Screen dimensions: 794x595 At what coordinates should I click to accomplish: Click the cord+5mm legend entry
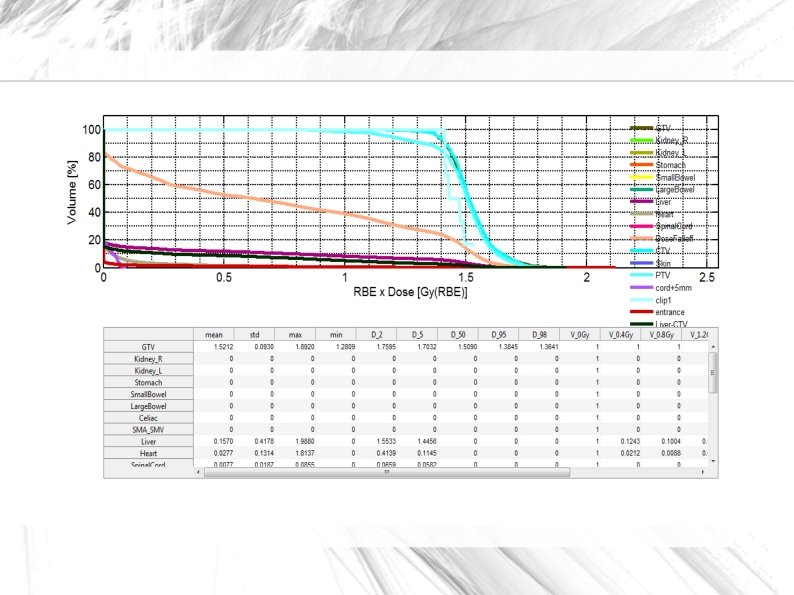pos(661,288)
